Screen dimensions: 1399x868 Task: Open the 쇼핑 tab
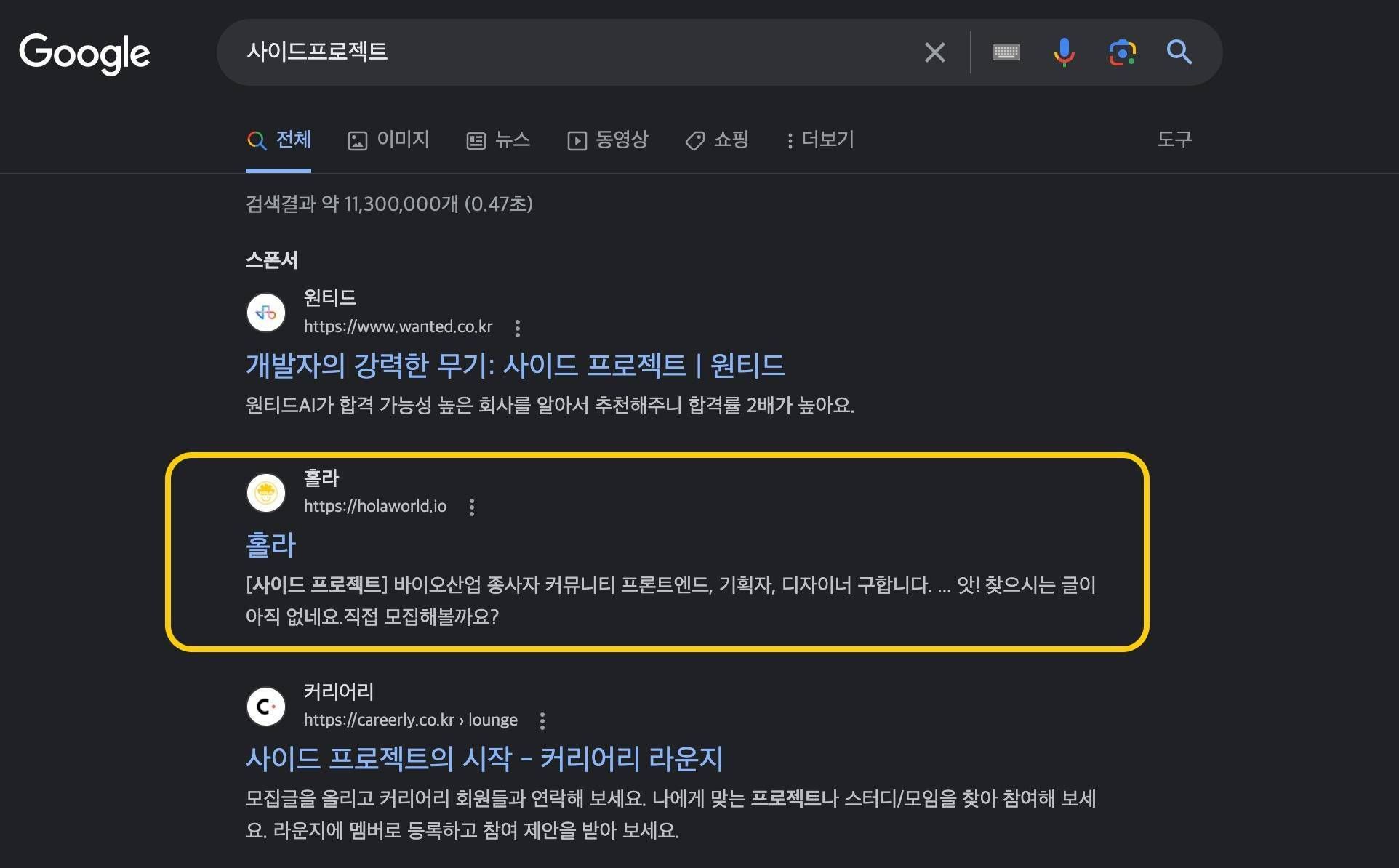pos(717,140)
